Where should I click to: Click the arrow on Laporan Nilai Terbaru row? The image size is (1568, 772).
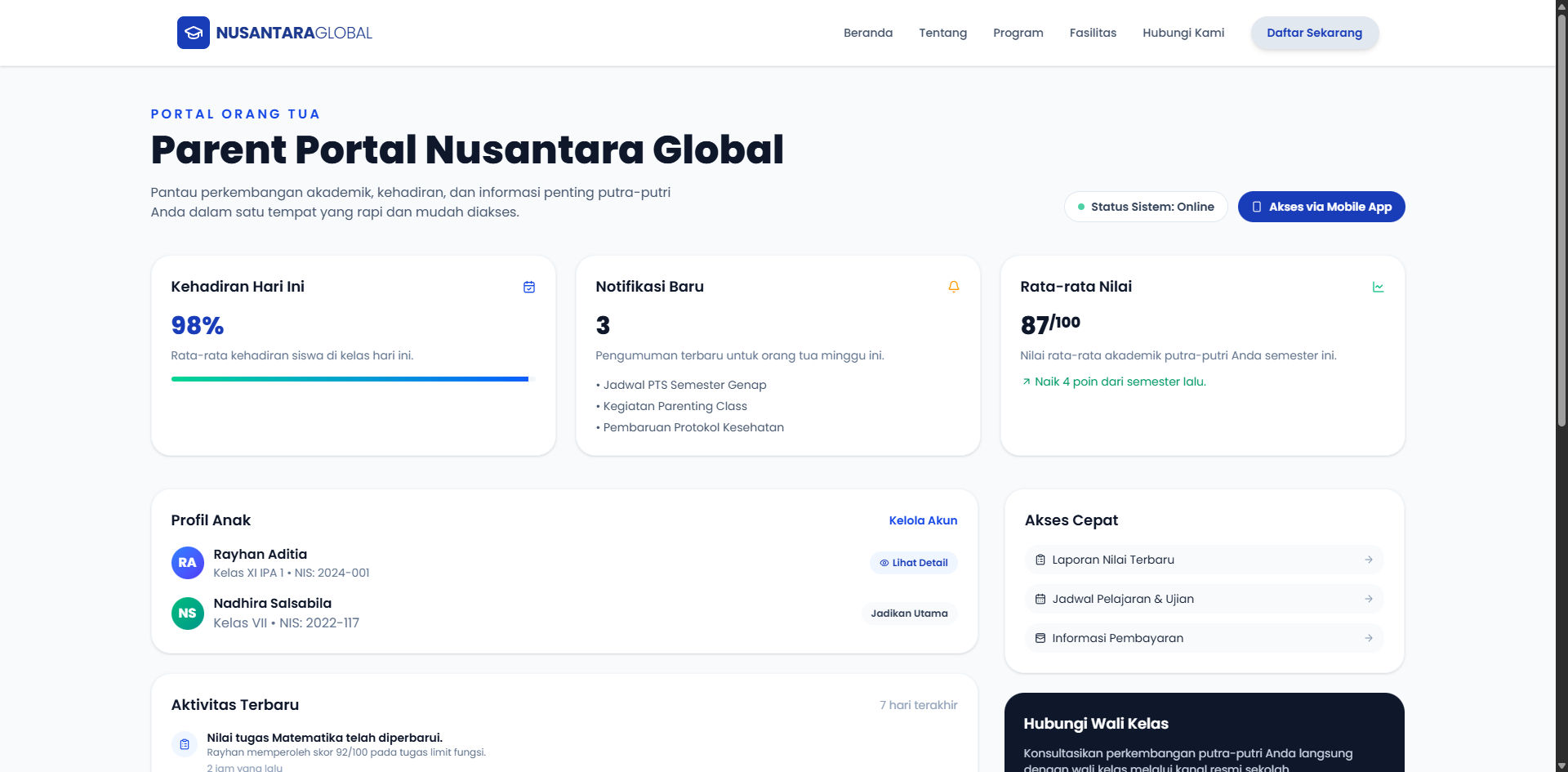[x=1369, y=560]
